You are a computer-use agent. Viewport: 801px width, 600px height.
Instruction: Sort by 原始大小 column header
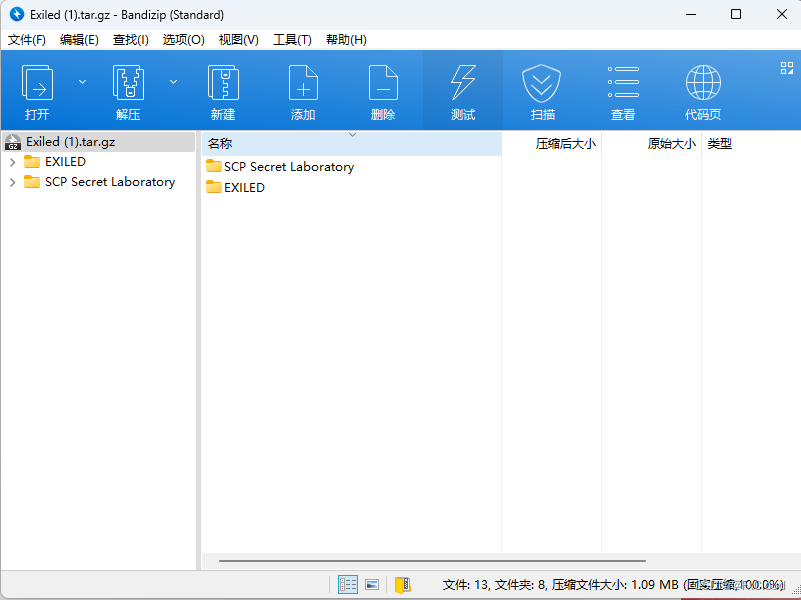click(x=652, y=144)
